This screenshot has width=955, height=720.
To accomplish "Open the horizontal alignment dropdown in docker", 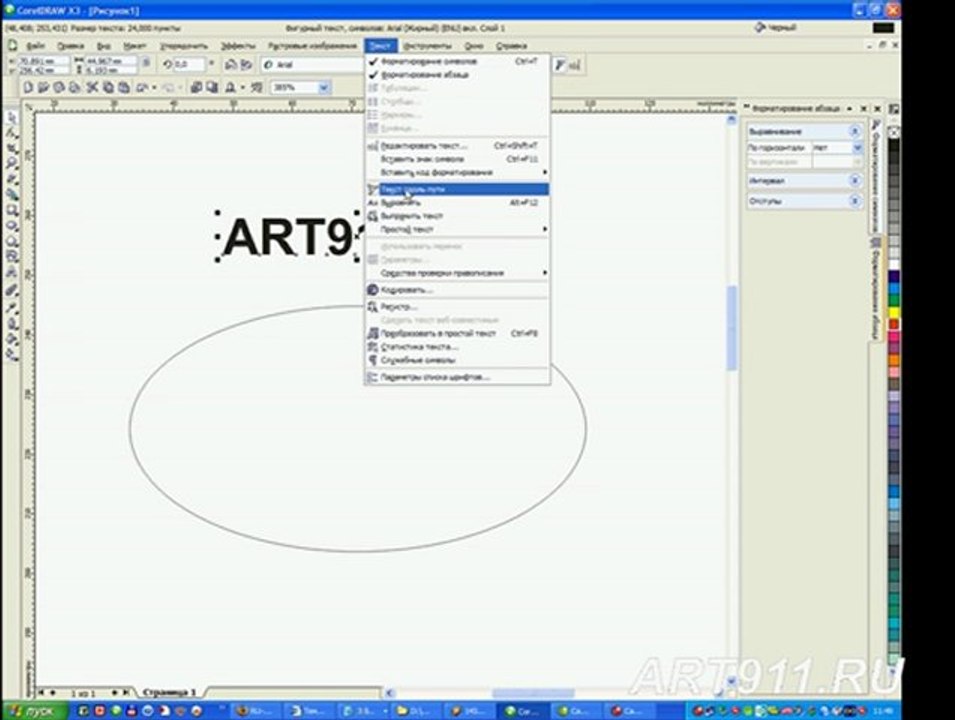I will pyautogui.click(x=858, y=148).
